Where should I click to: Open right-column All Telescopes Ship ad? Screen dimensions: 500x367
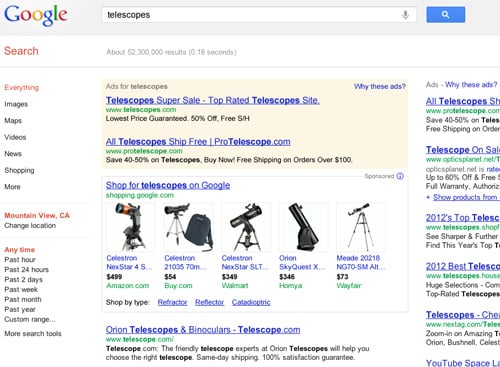(x=463, y=101)
